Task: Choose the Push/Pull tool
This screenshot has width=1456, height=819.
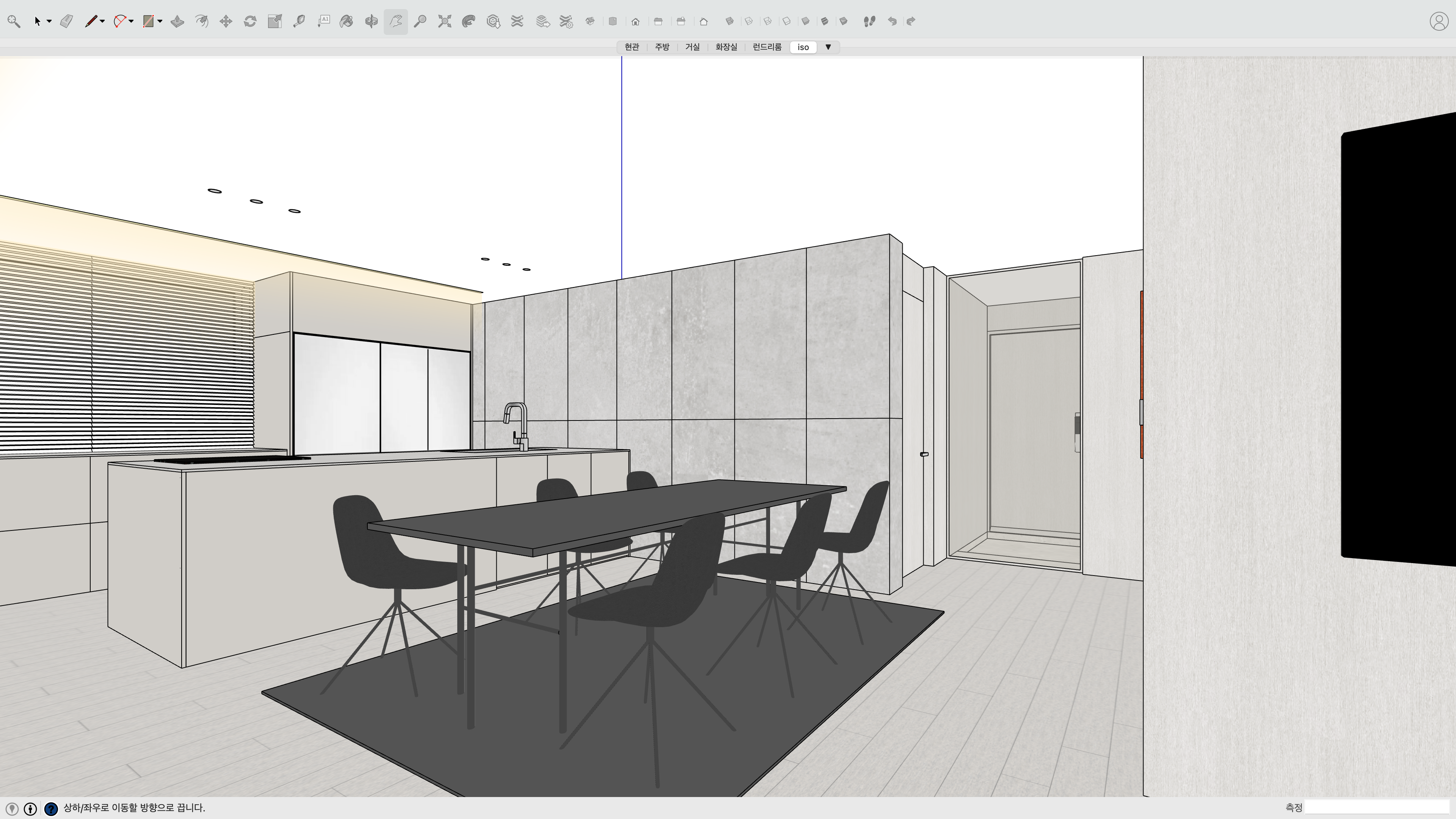Action: coord(177,22)
